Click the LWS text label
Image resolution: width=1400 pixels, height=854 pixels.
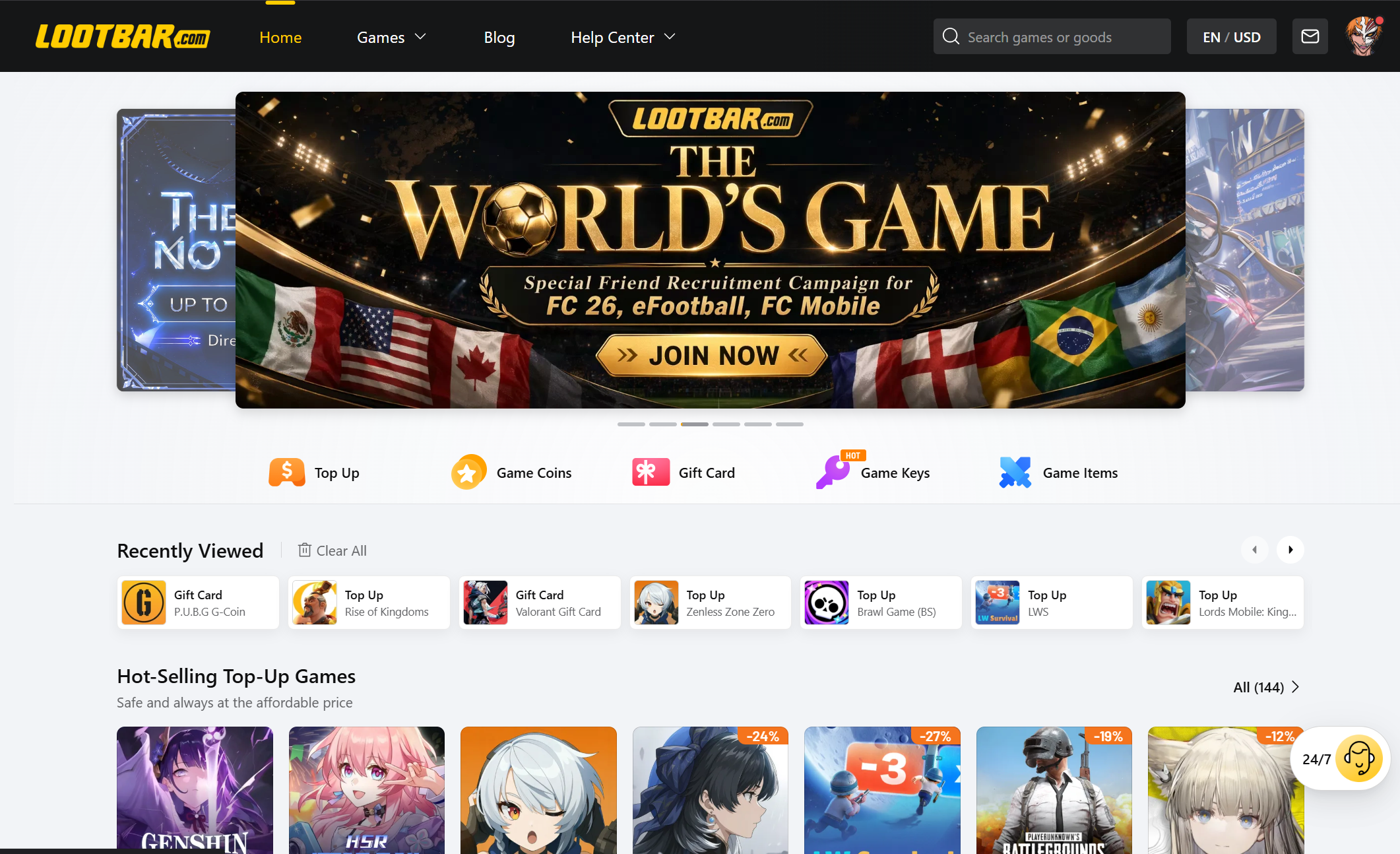(x=1038, y=612)
